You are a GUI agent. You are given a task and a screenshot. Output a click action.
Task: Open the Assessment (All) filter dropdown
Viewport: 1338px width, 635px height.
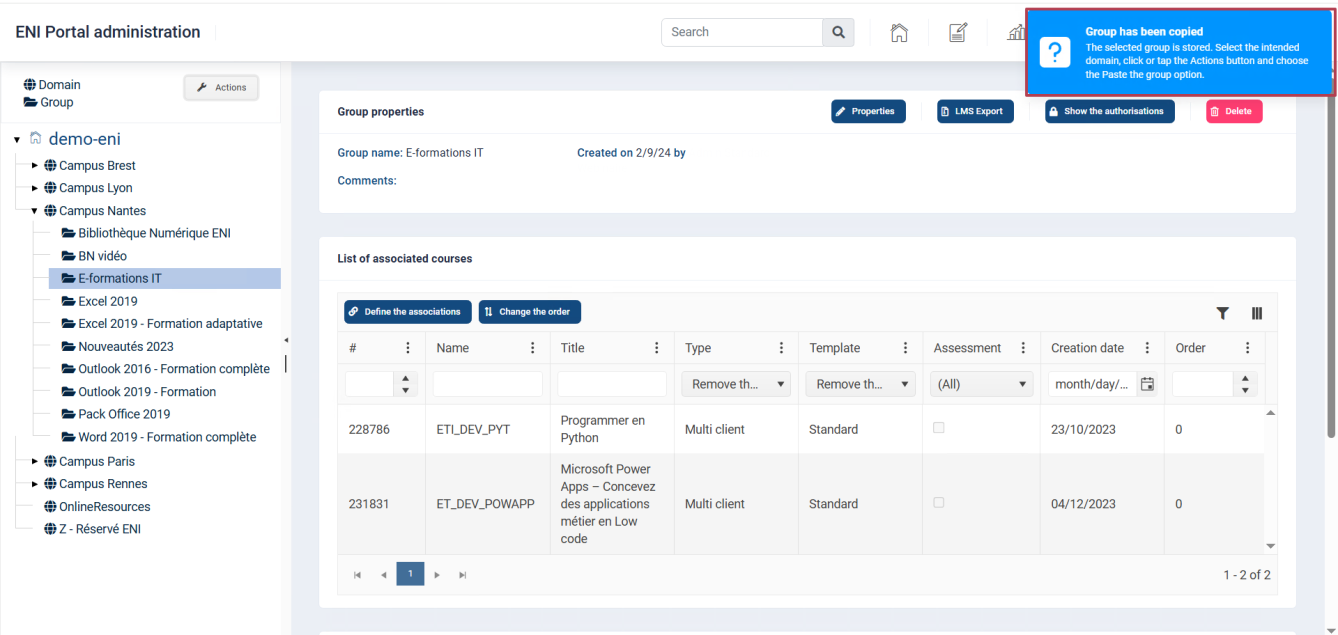tap(981, 384)
